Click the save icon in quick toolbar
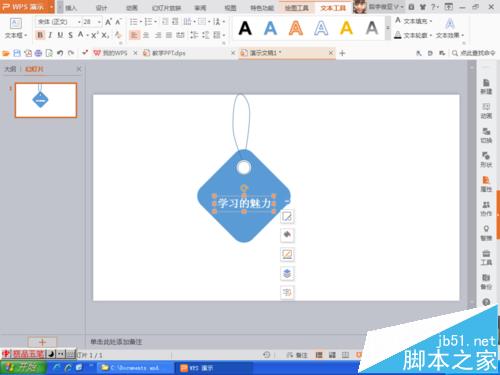The image size is (500, 375). pyautogui.click(x=17, y=53)
